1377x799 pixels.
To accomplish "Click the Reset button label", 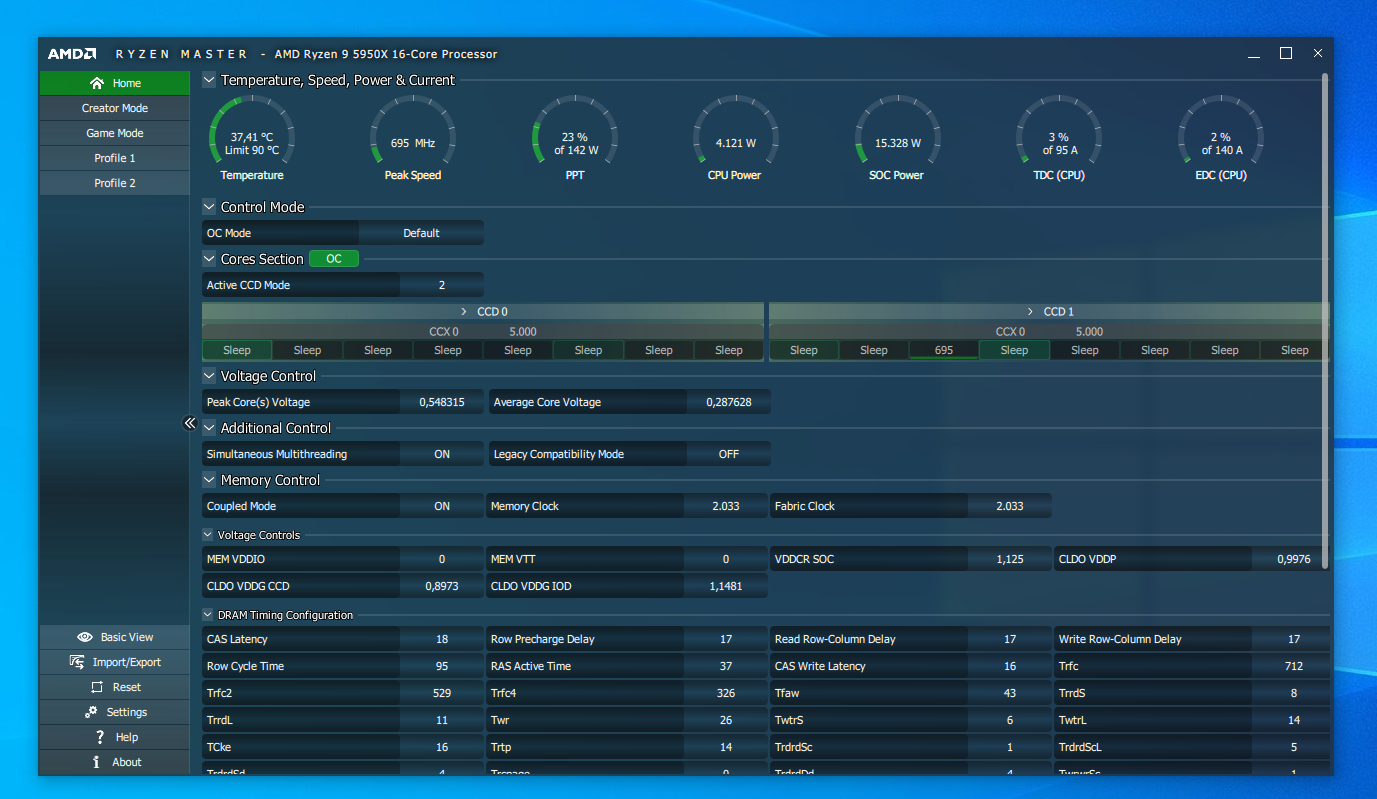I will [127, 687].
